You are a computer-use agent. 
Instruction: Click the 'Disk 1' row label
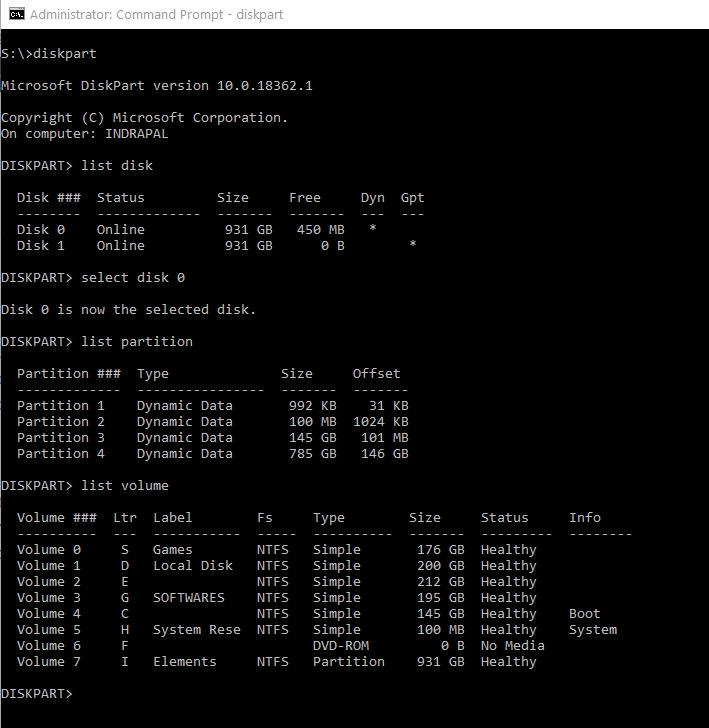click(x=41, y=246)
